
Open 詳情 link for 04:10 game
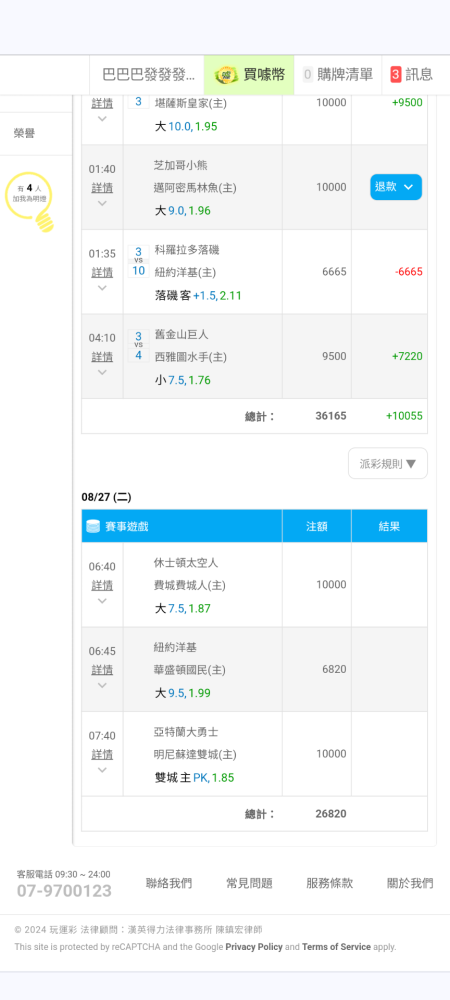pos(102,357)
